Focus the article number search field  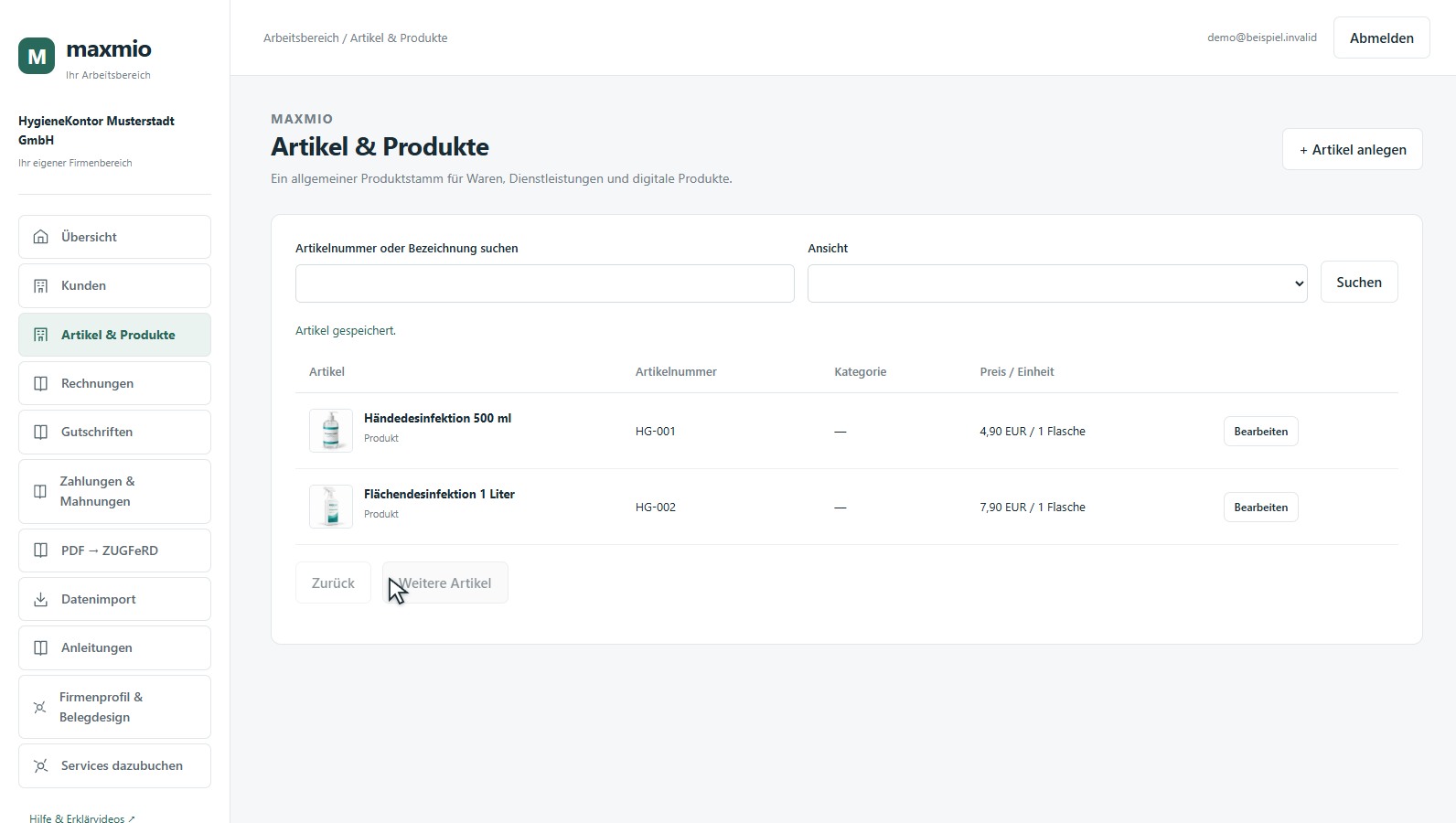pyautogui.click(x=544, y=283)
